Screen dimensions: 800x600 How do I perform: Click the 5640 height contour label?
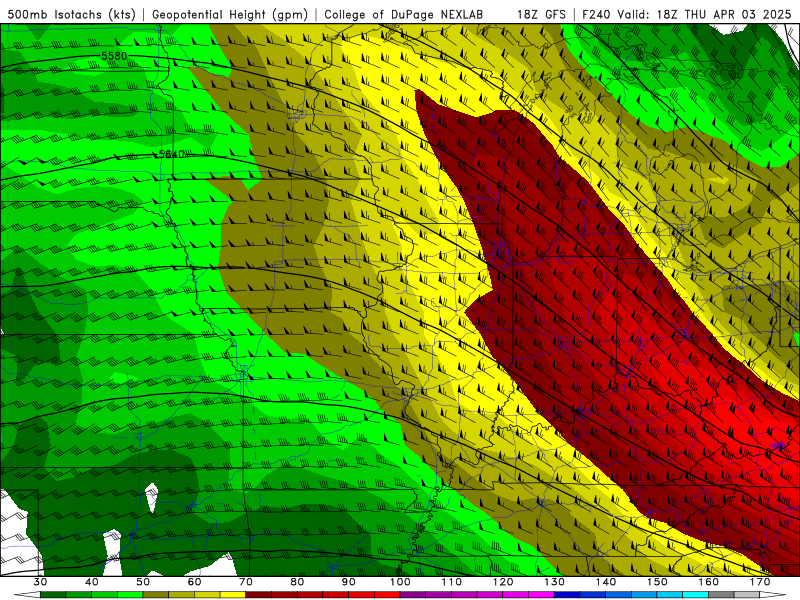[x=171, y=154]
